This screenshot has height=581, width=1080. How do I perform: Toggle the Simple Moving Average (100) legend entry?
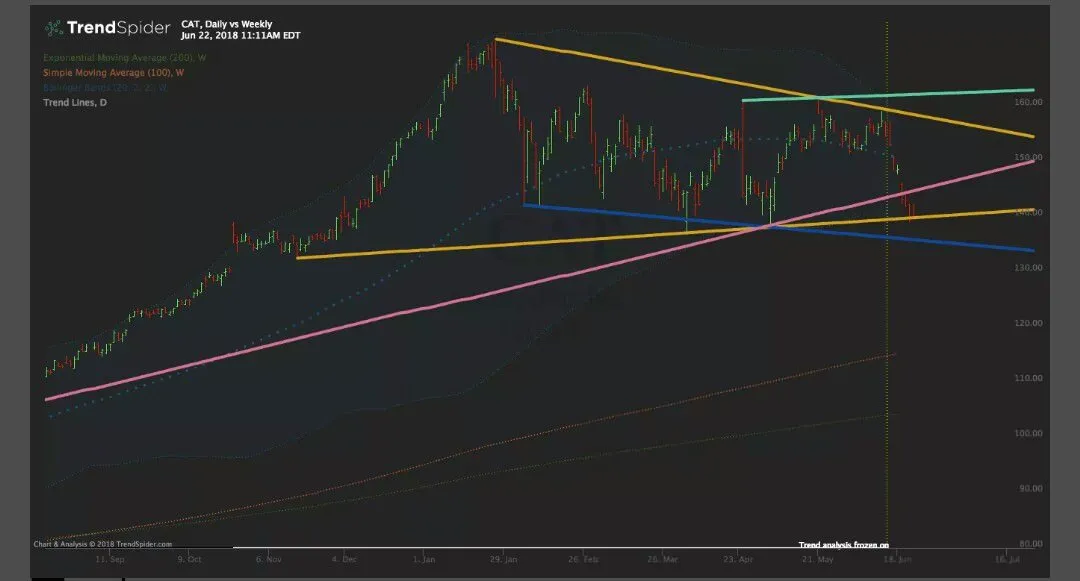coord(114,72)
